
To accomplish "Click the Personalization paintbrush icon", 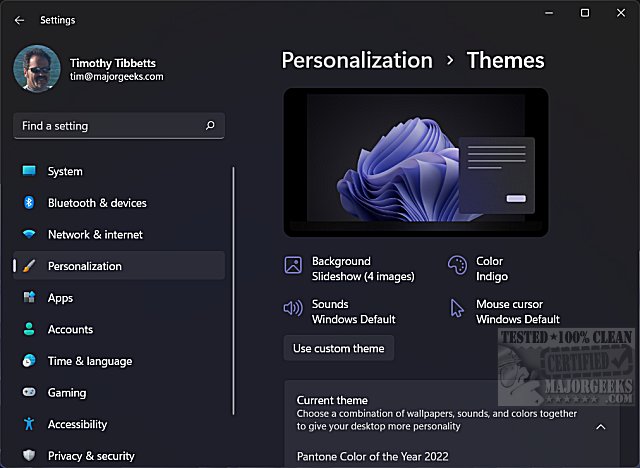I will [29, 266].
